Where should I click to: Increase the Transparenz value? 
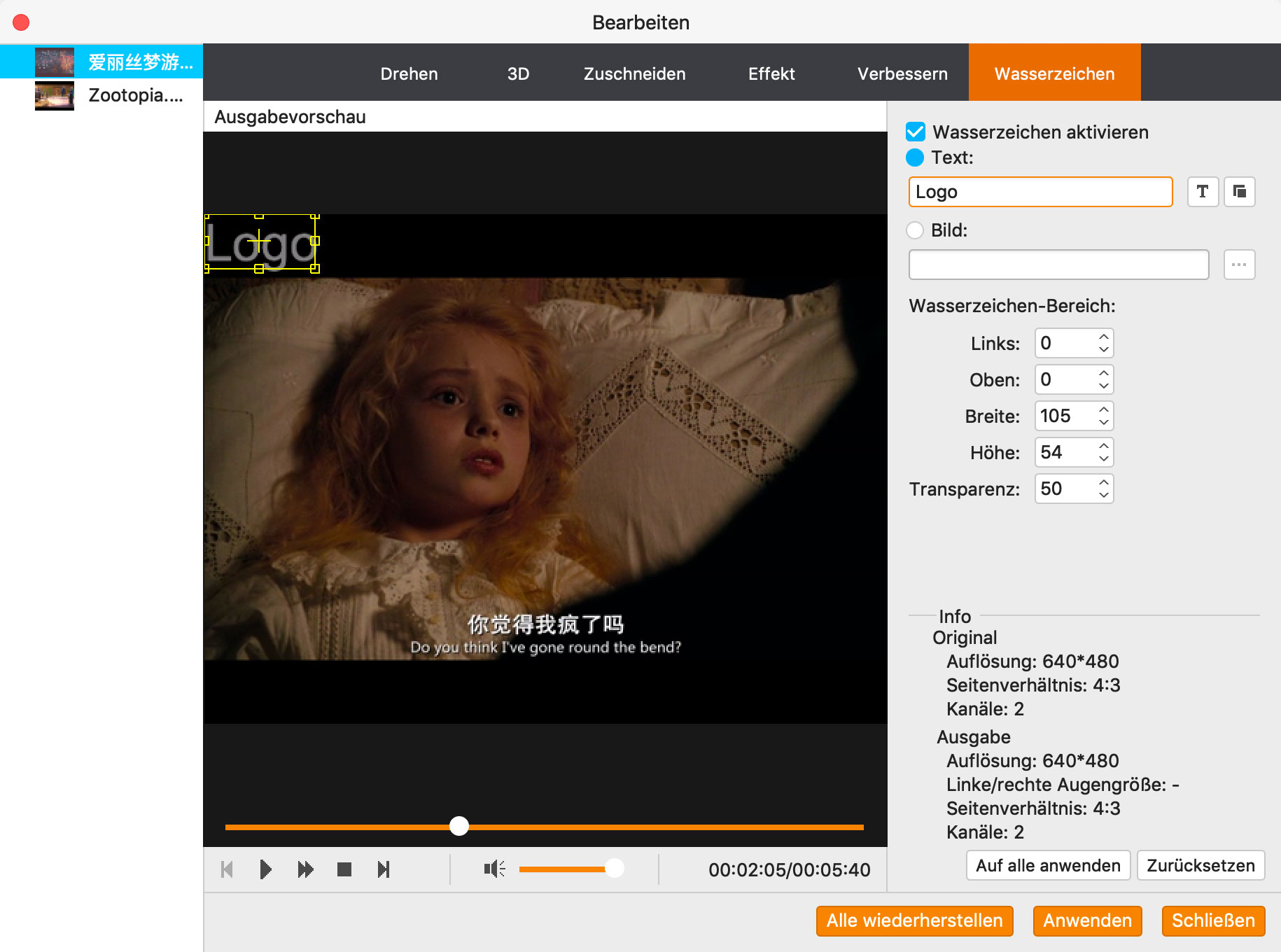click(1104, 482)
